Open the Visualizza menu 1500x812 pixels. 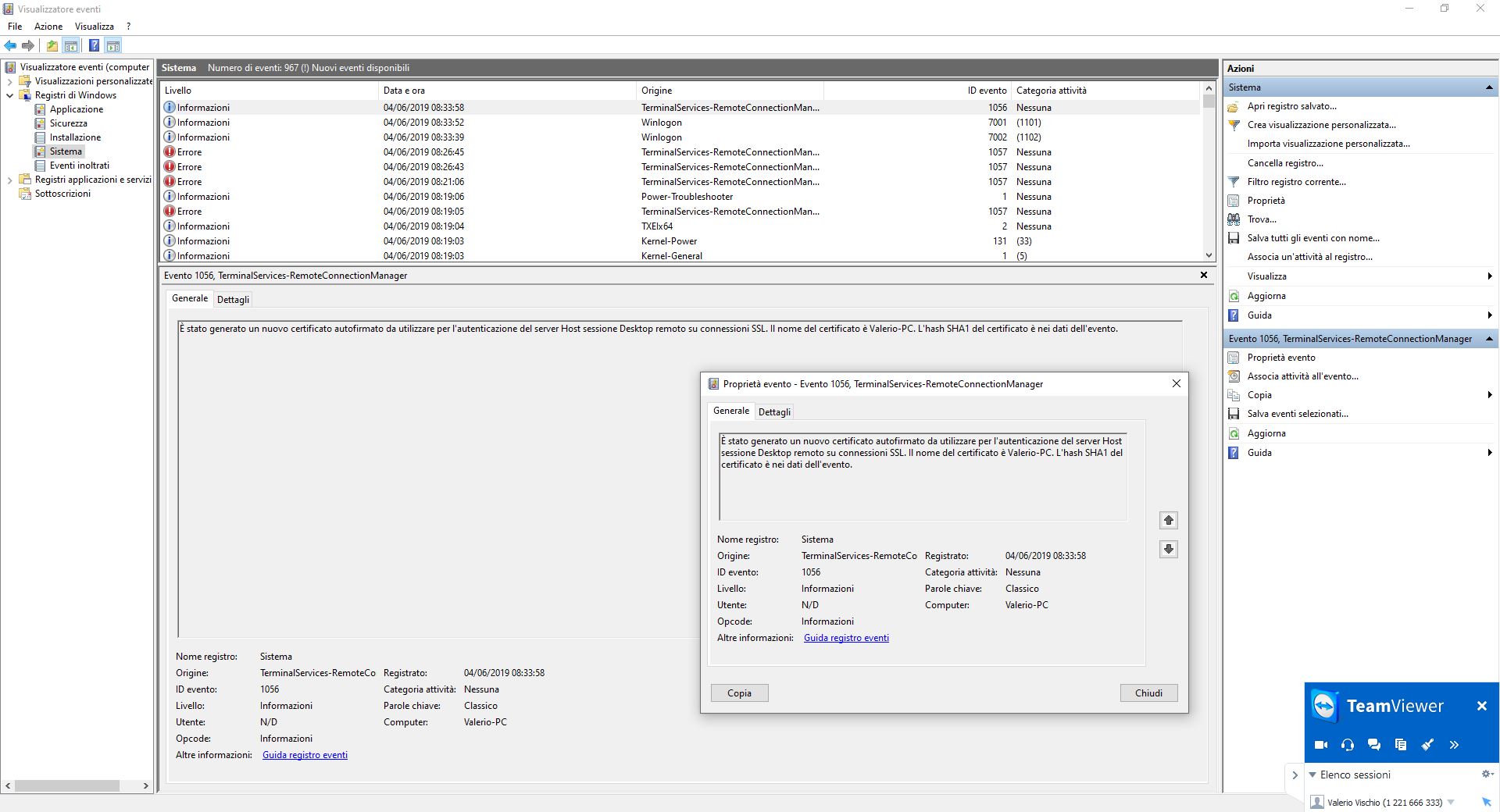[x=95, y=26]
